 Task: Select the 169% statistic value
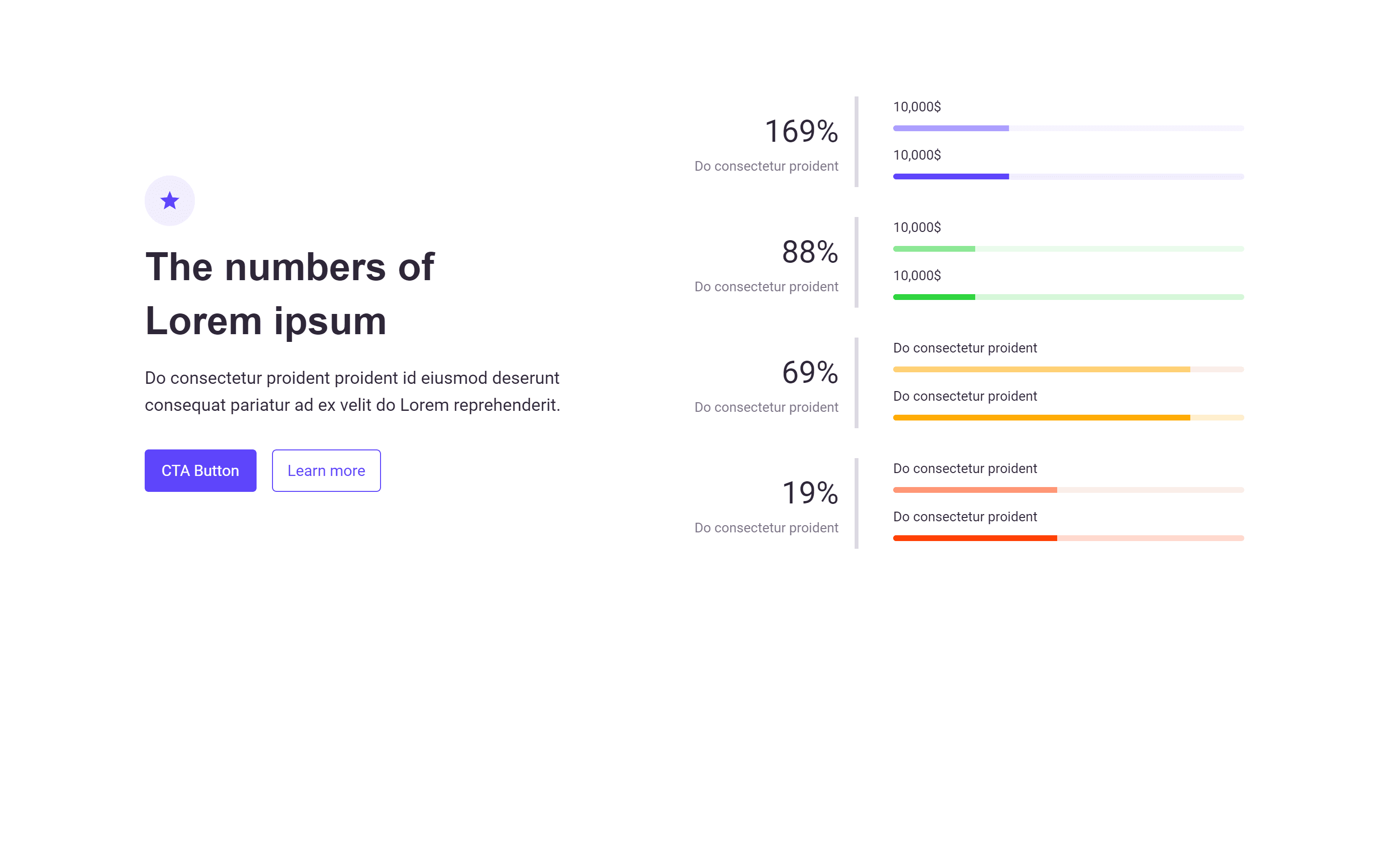pos(801,132)
